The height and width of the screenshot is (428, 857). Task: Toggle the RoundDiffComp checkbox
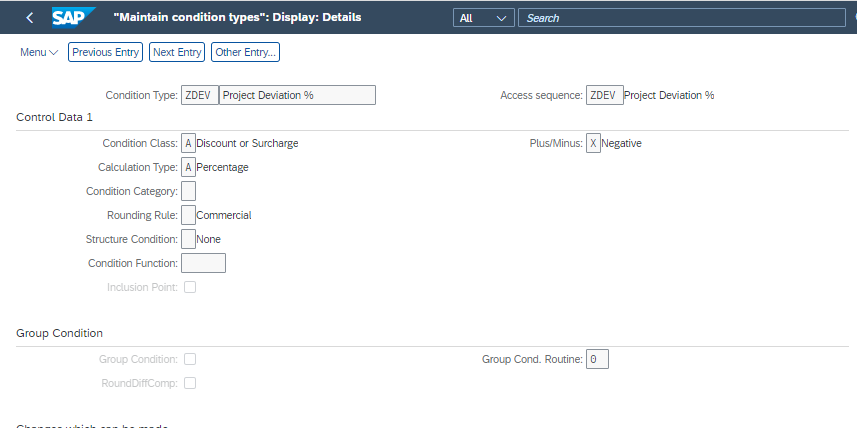tap(190, 383)
